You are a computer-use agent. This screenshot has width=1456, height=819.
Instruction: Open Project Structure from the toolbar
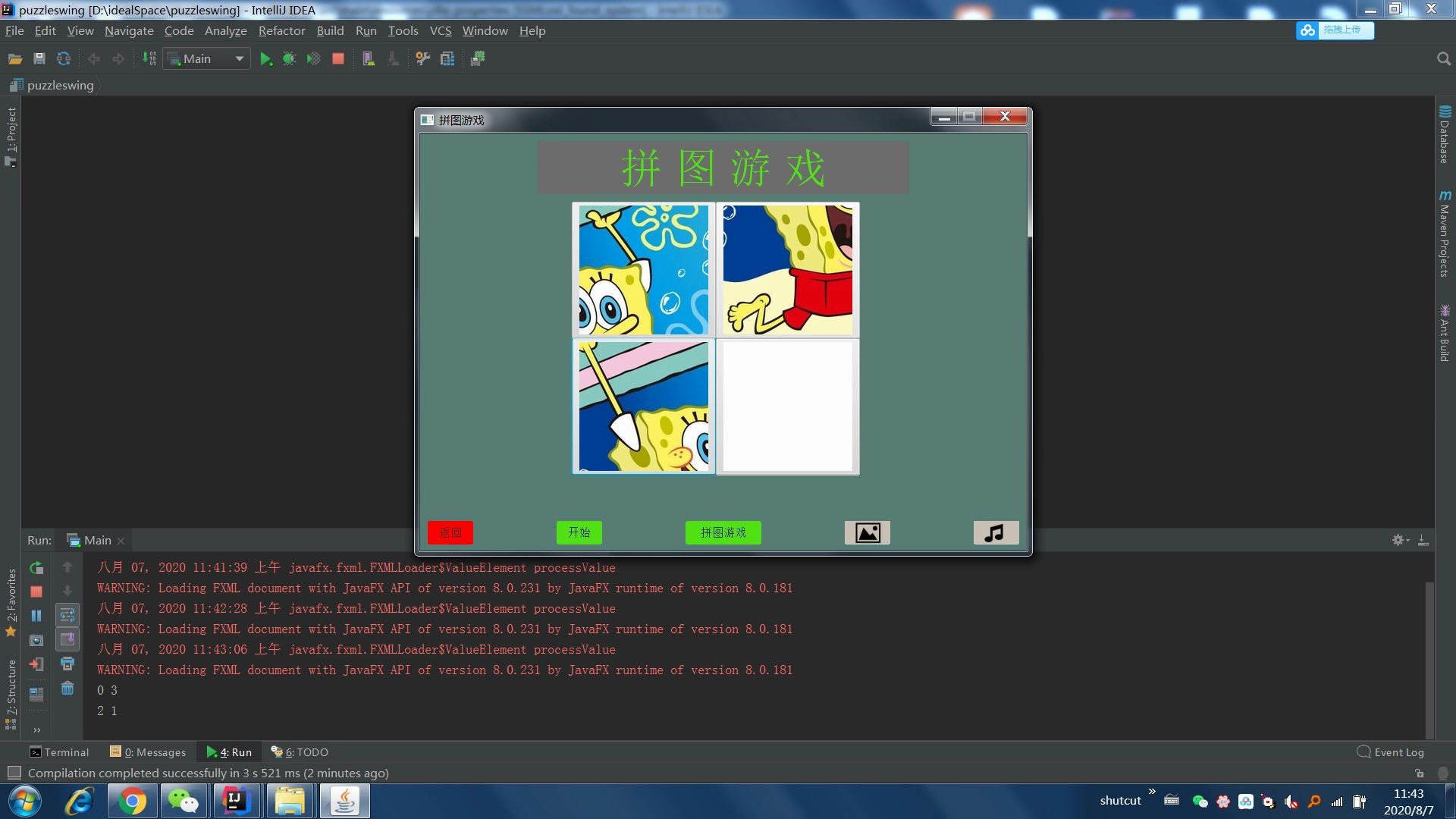[447, 59]
